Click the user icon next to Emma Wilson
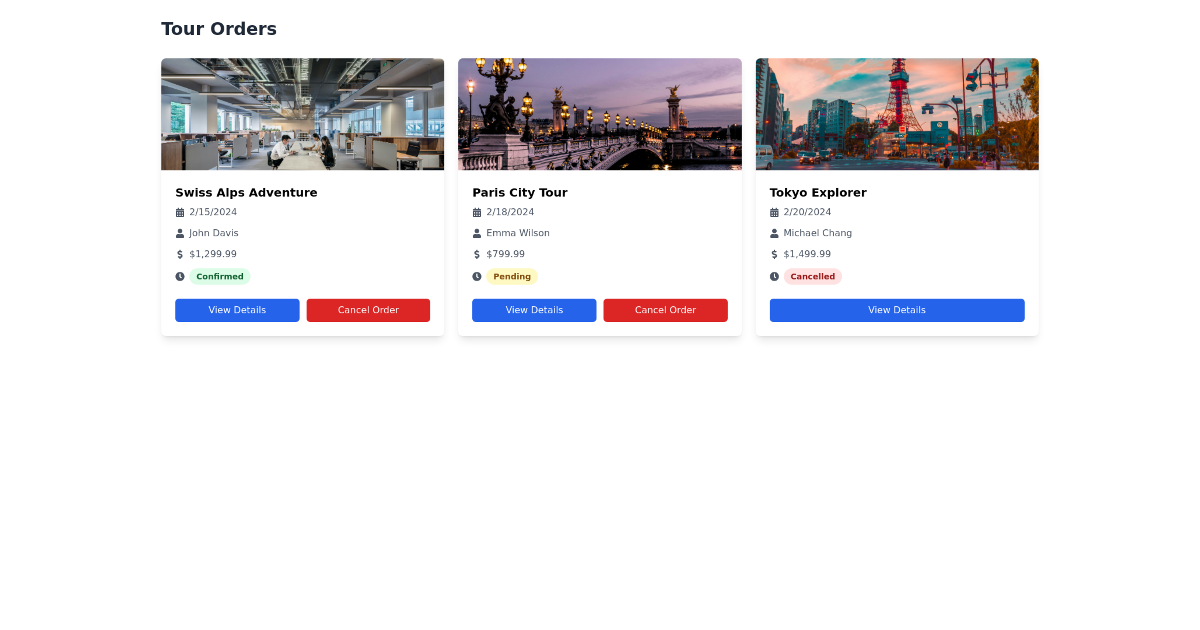This screenshot has height=630, width=1200. tap(477, 232)
